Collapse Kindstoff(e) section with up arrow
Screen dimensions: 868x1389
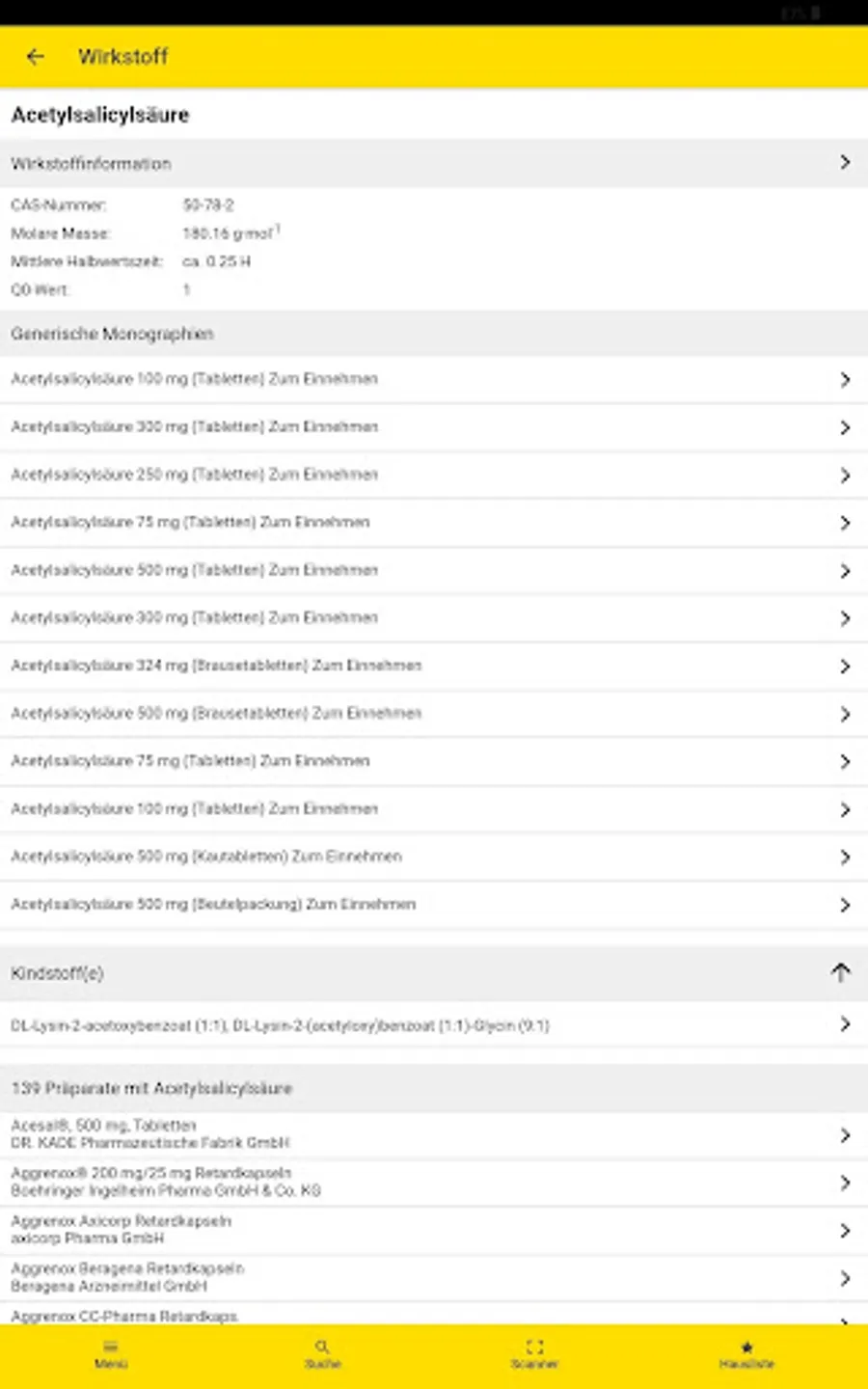841,972
